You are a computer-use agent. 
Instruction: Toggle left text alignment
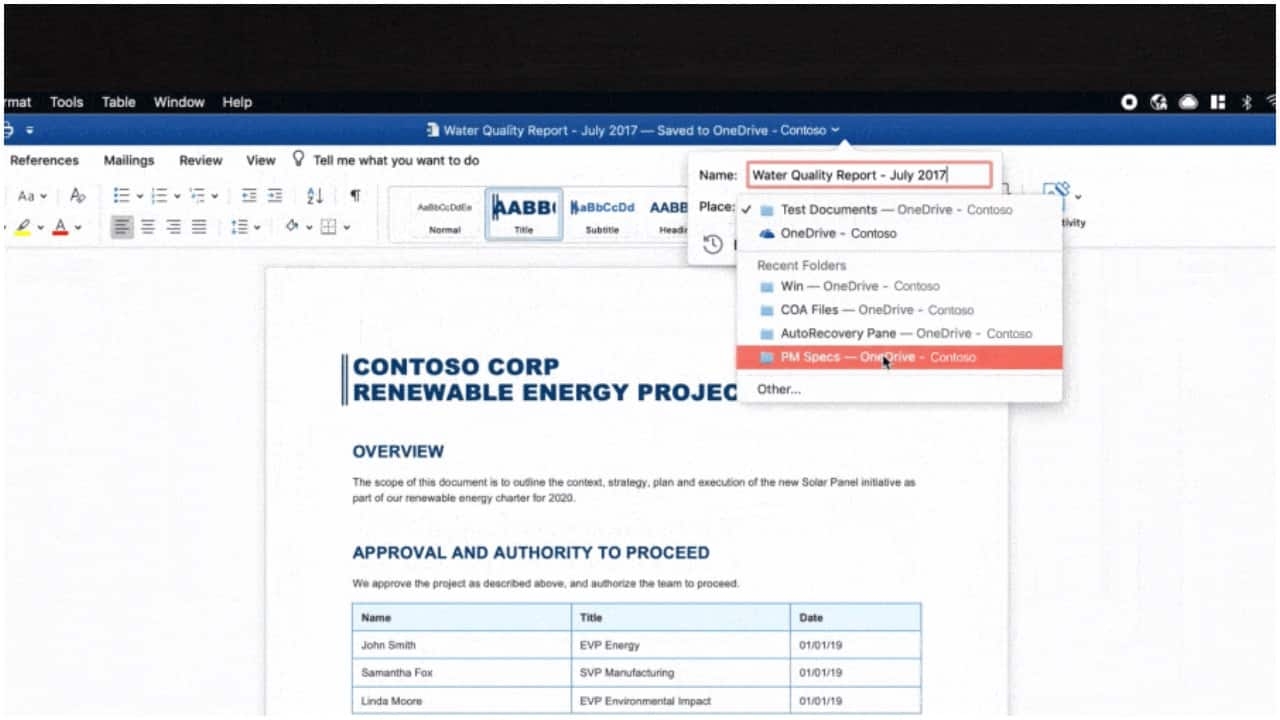pyautogui.click(x=121, y=227)
